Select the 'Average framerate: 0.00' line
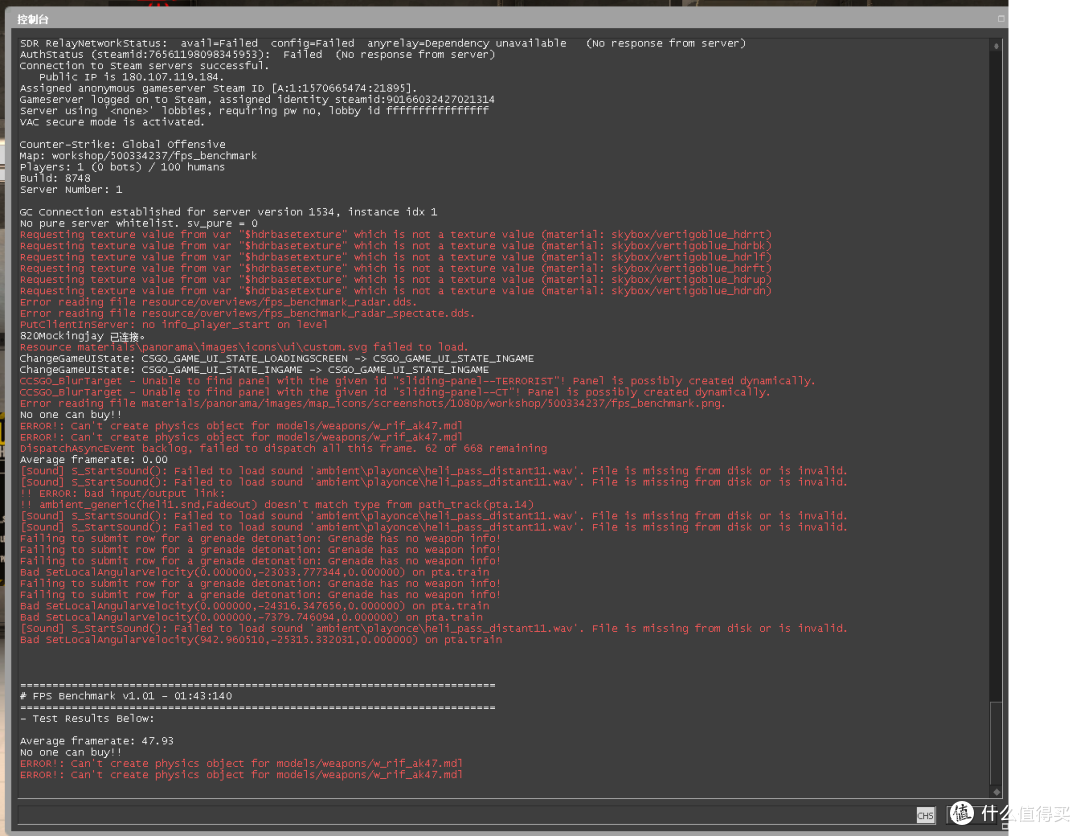 pos(94,459)
